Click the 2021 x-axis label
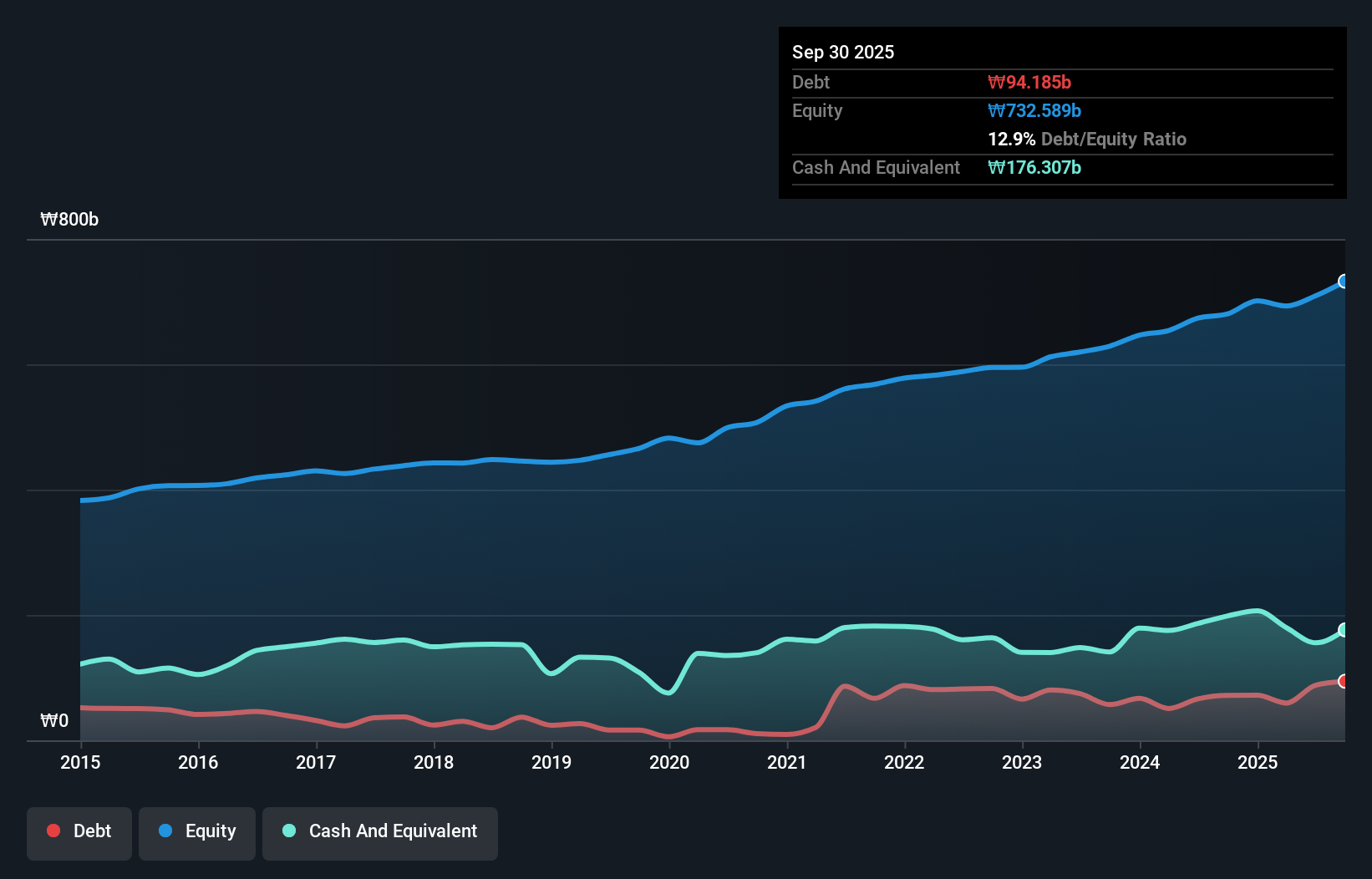 [x=787, y=762]
